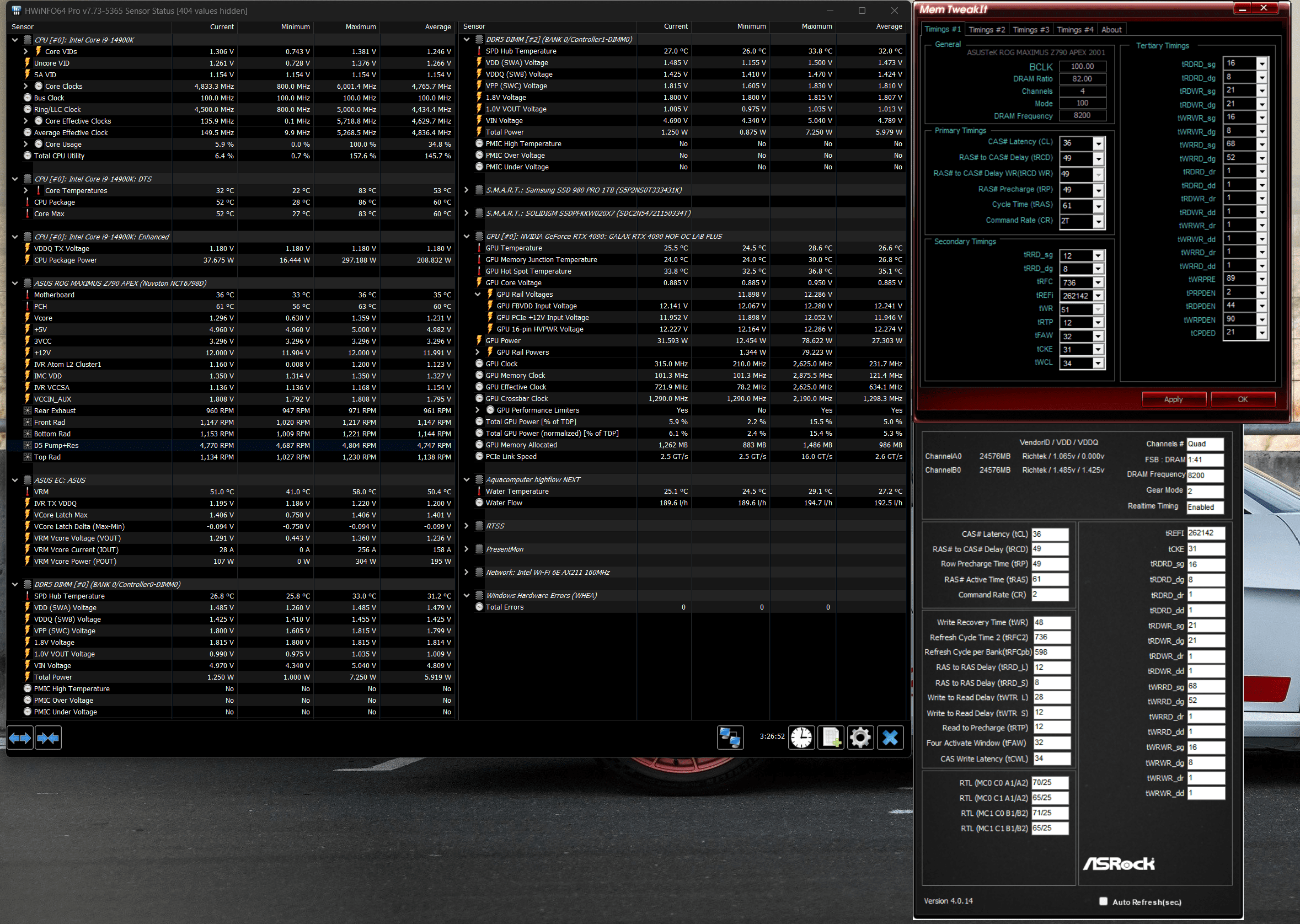Screen dimensions: 1300x924
Task: Start logging with the sheet-plus icon
Action: point(831,738)
